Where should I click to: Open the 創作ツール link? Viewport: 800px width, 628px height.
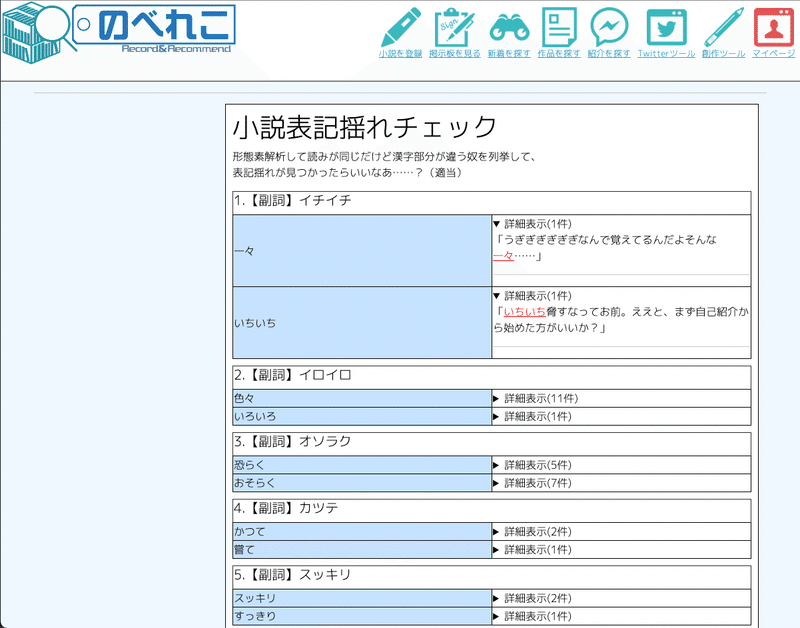tap(723, 54)
